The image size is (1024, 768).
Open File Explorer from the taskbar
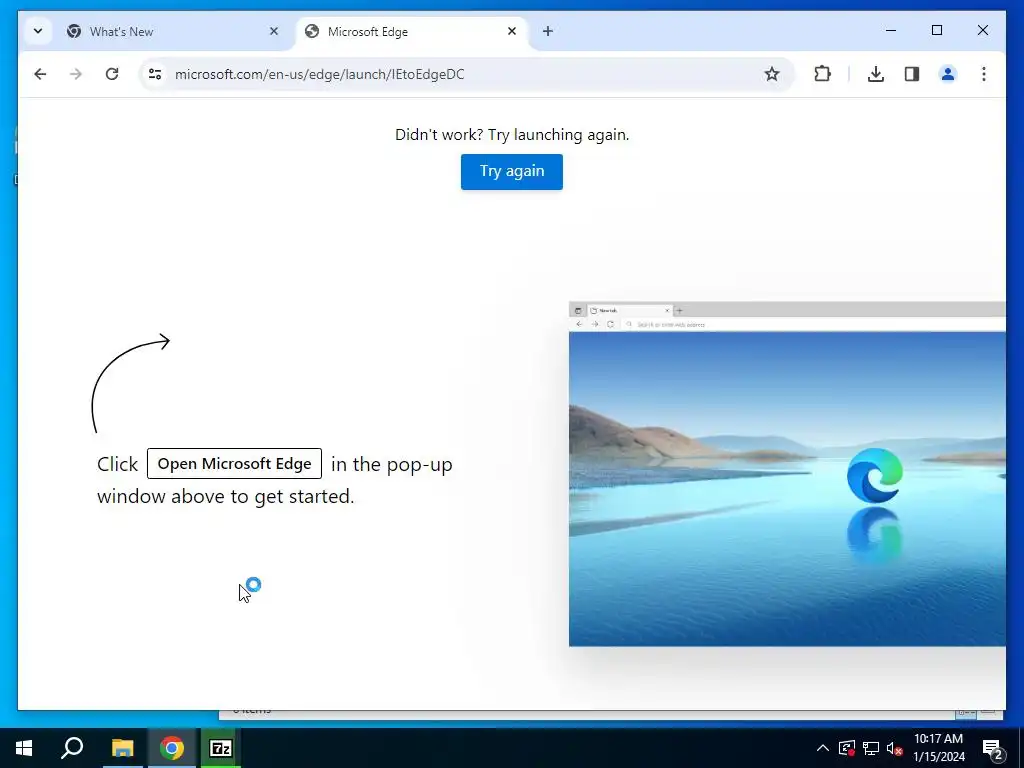[x=122, y=748]
